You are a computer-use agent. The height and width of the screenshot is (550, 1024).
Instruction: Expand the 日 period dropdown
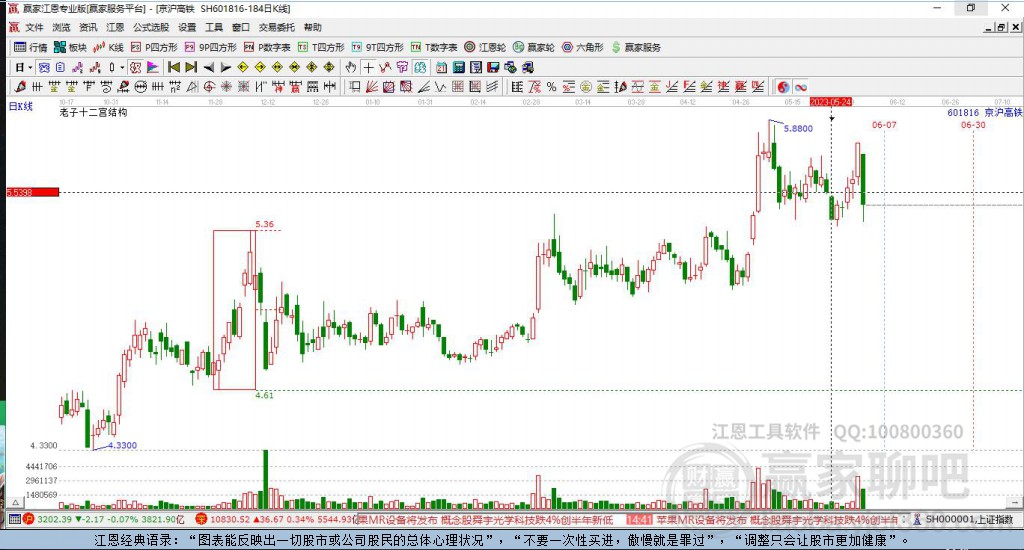30,67
